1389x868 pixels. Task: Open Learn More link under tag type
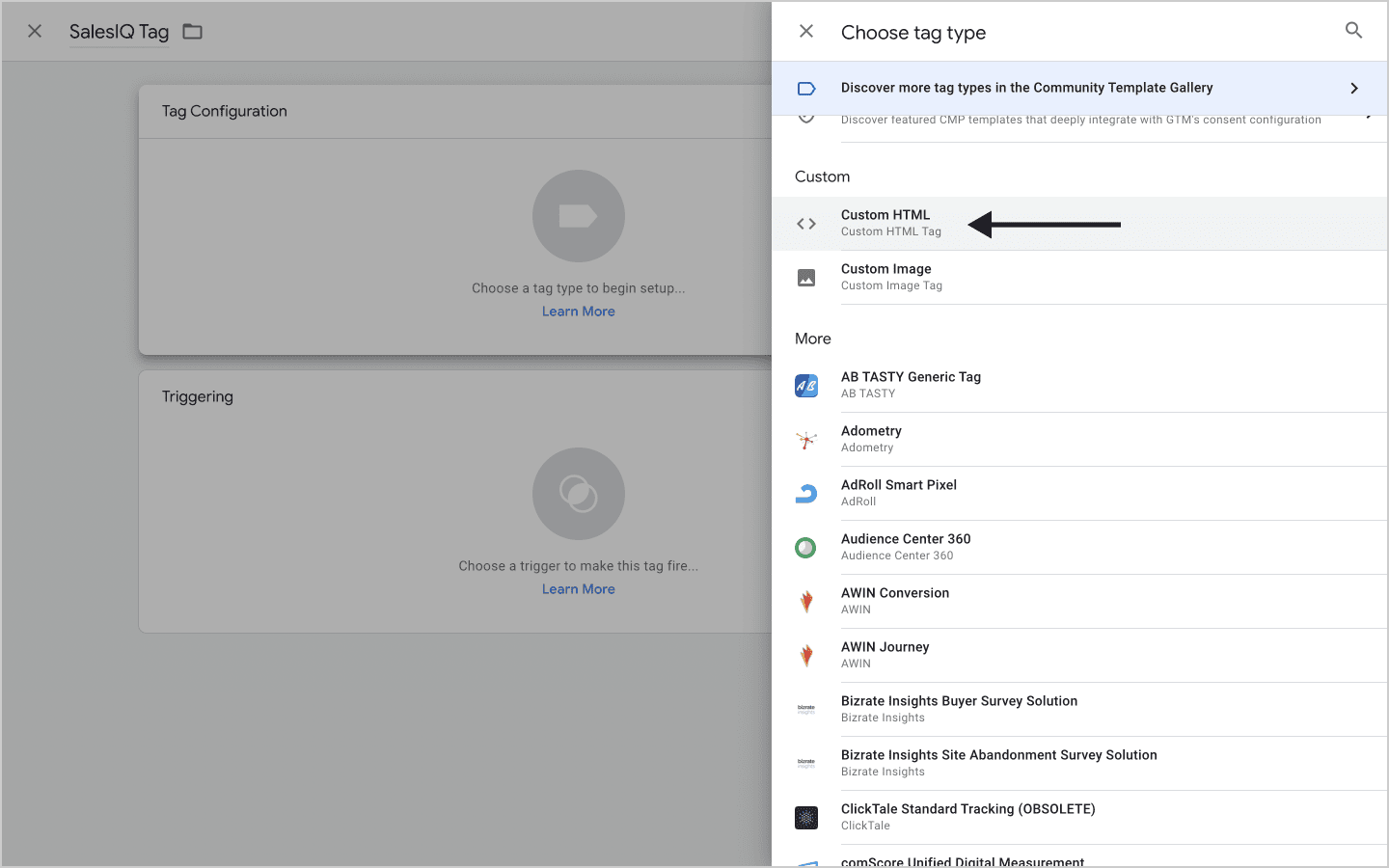coord(579,312)
